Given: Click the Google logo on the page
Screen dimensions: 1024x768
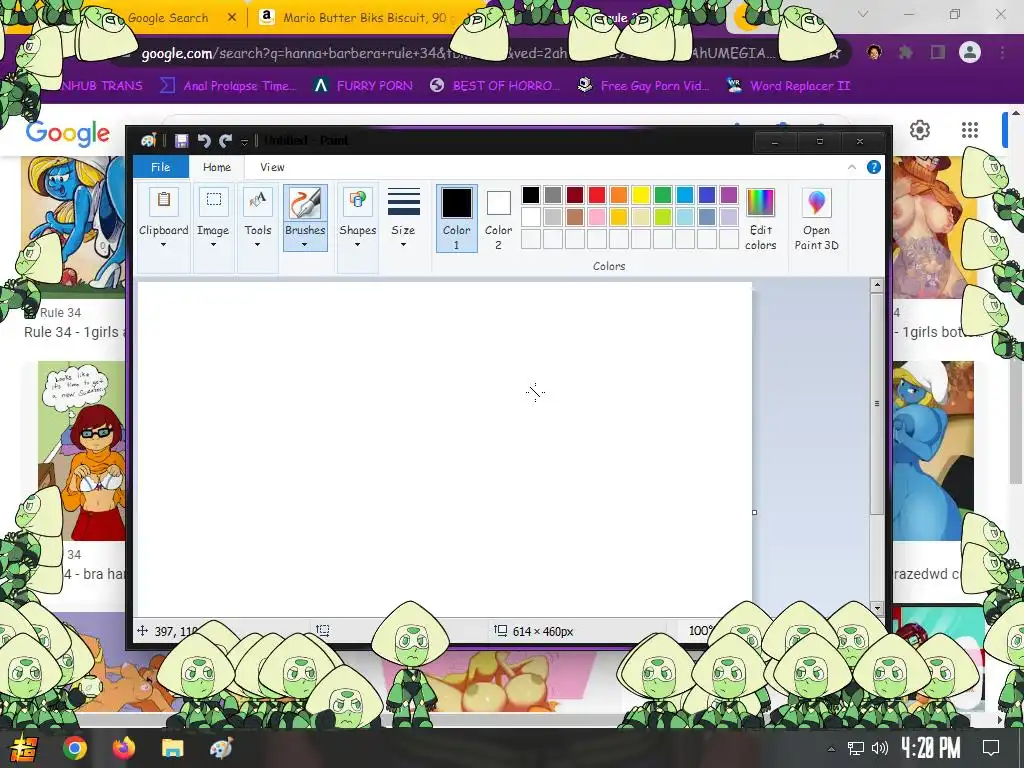Looking at the screenshot, I should click(x=67, y=133).
